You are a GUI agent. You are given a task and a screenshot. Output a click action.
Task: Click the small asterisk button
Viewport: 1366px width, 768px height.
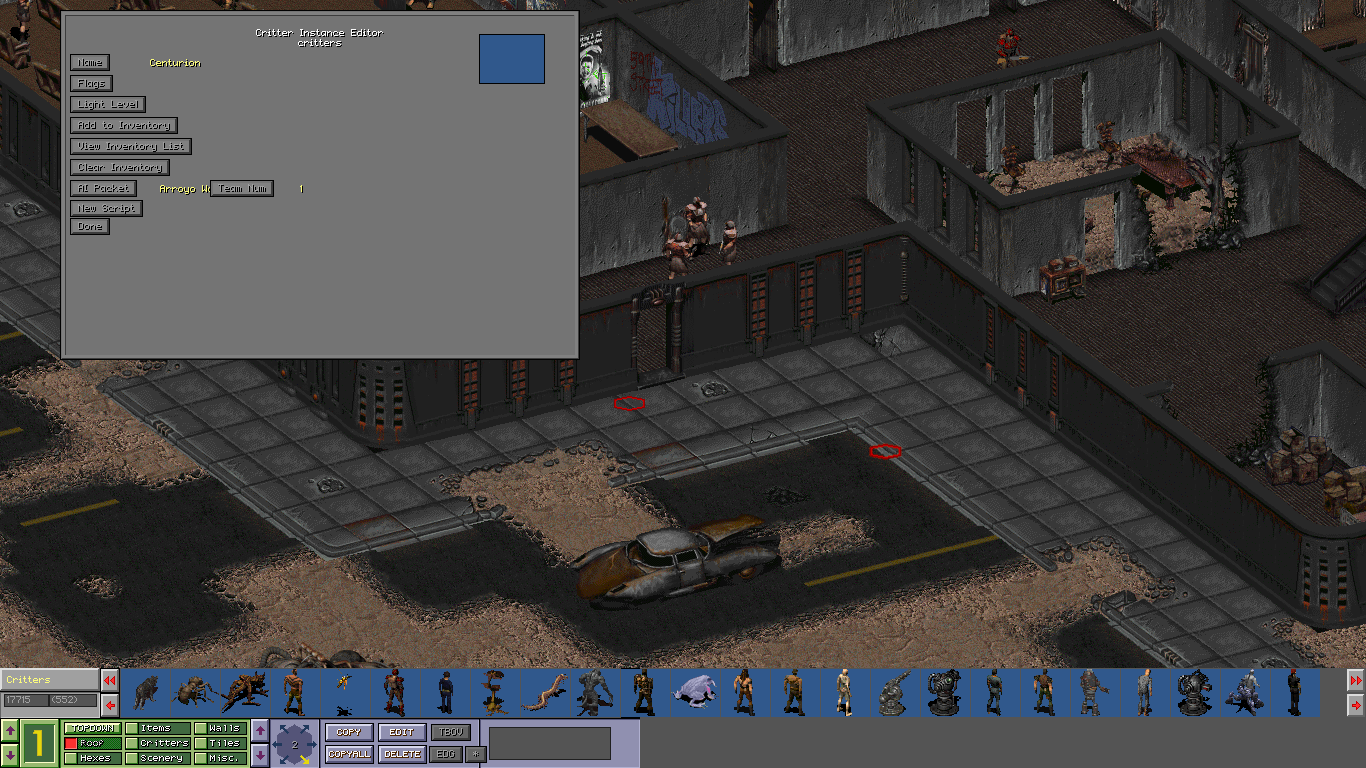(x=477, y=754)
